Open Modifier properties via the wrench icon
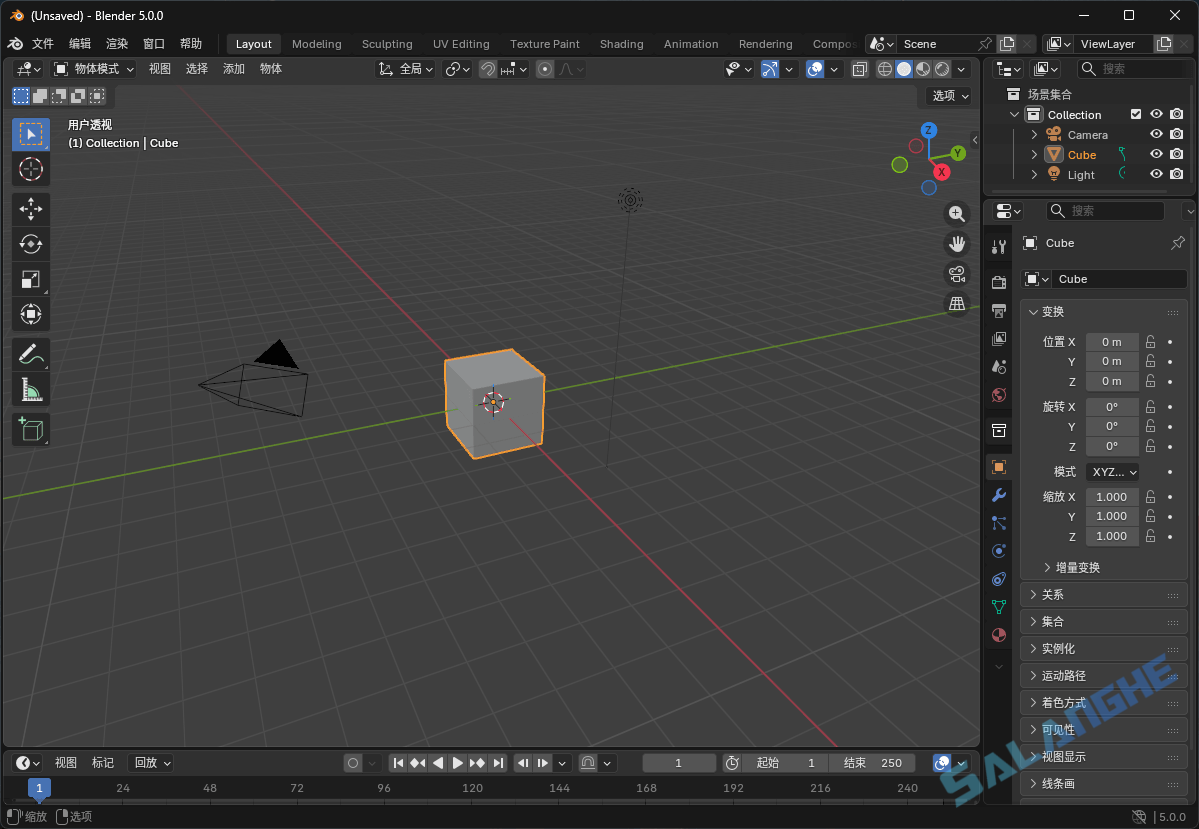 tap(997, 495)
